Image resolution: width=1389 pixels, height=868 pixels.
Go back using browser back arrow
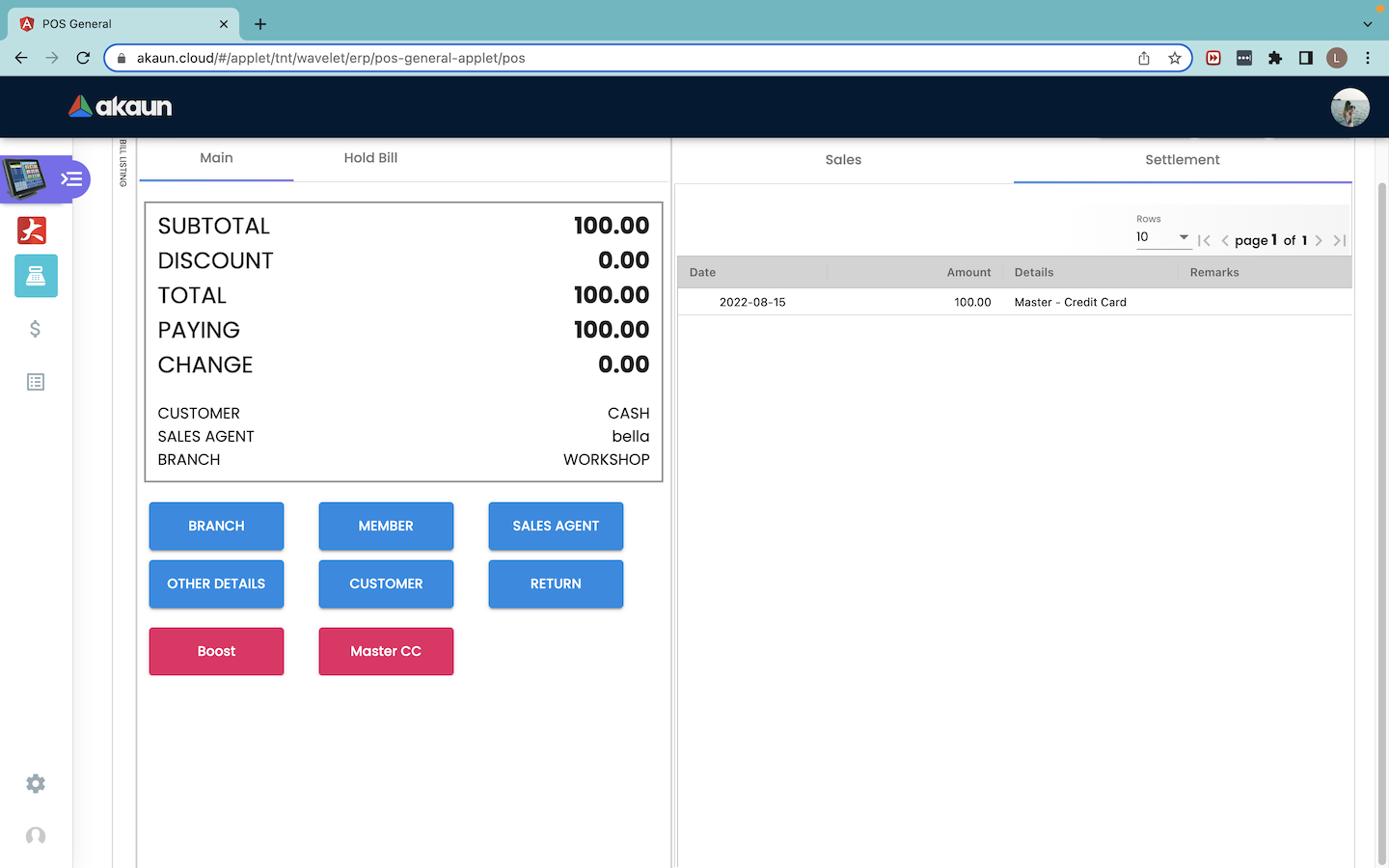point(21,58)
